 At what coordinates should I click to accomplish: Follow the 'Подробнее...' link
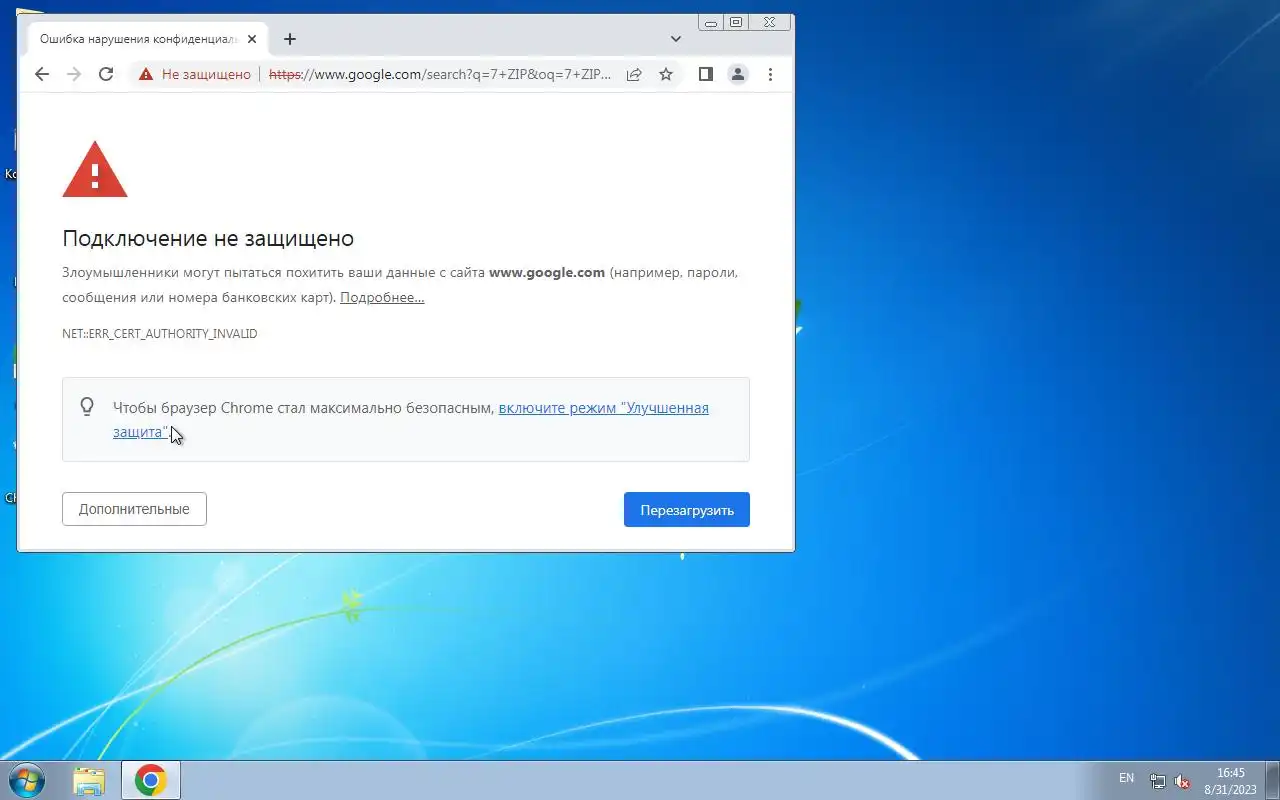(x=382, y=297)
